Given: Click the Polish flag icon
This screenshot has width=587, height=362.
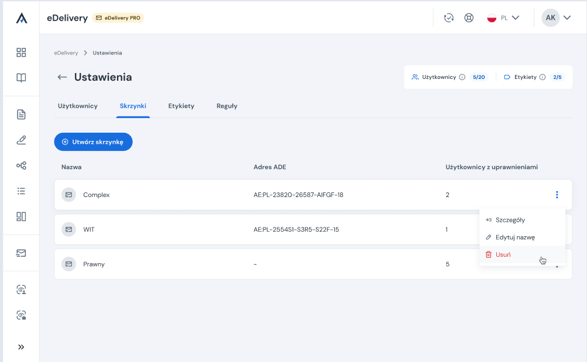Looking at the screenshot, I should point(492,18).
